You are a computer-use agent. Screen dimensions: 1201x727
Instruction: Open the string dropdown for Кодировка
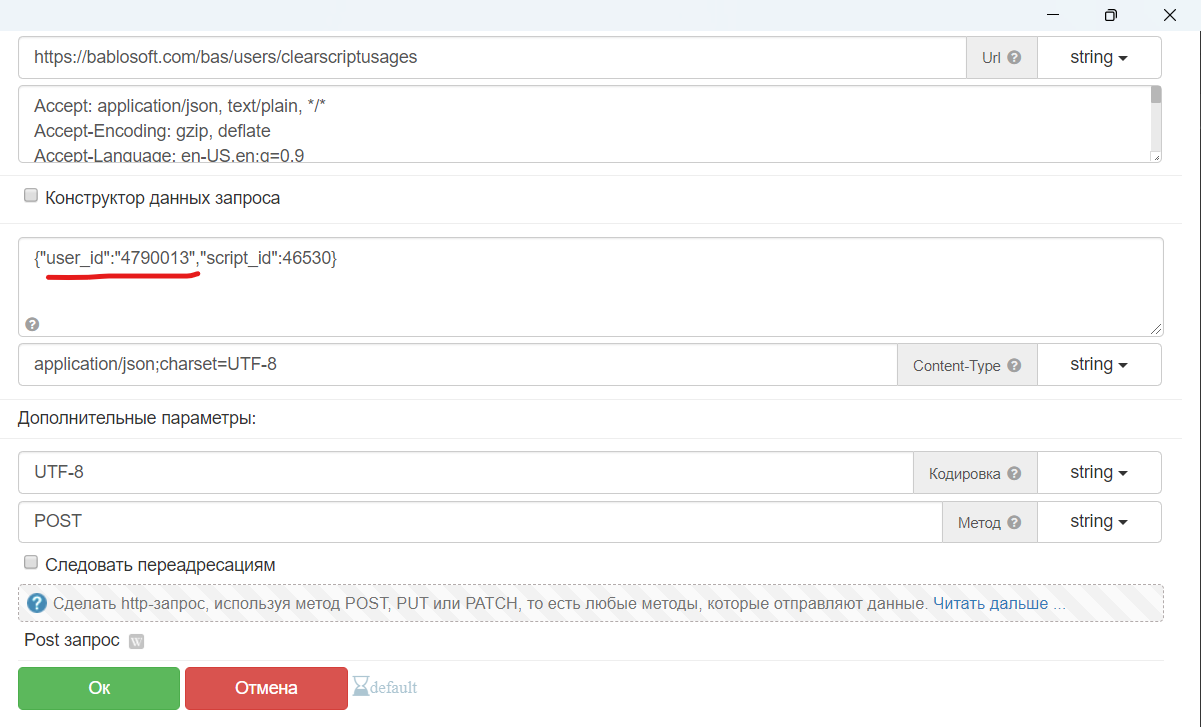tap(1099, 472)
